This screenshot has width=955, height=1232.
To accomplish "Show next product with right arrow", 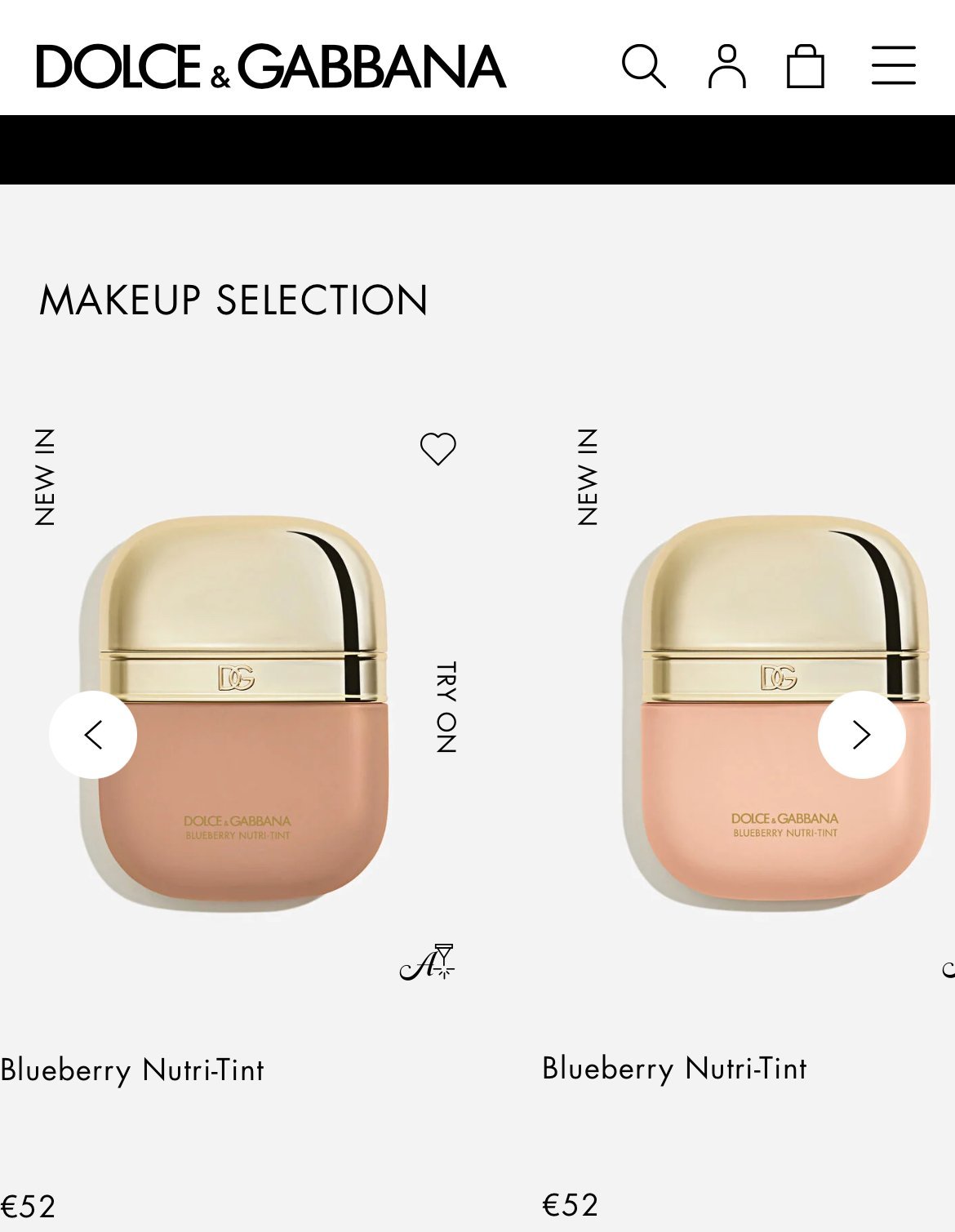I will 862,735.
